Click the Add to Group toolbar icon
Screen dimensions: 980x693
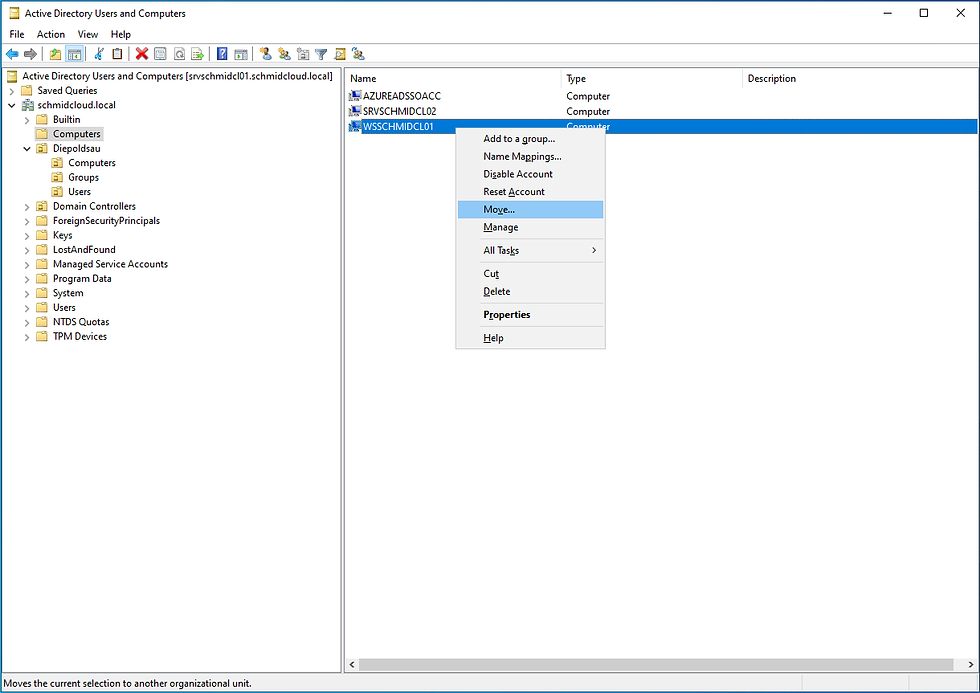[x=358, y=54]
